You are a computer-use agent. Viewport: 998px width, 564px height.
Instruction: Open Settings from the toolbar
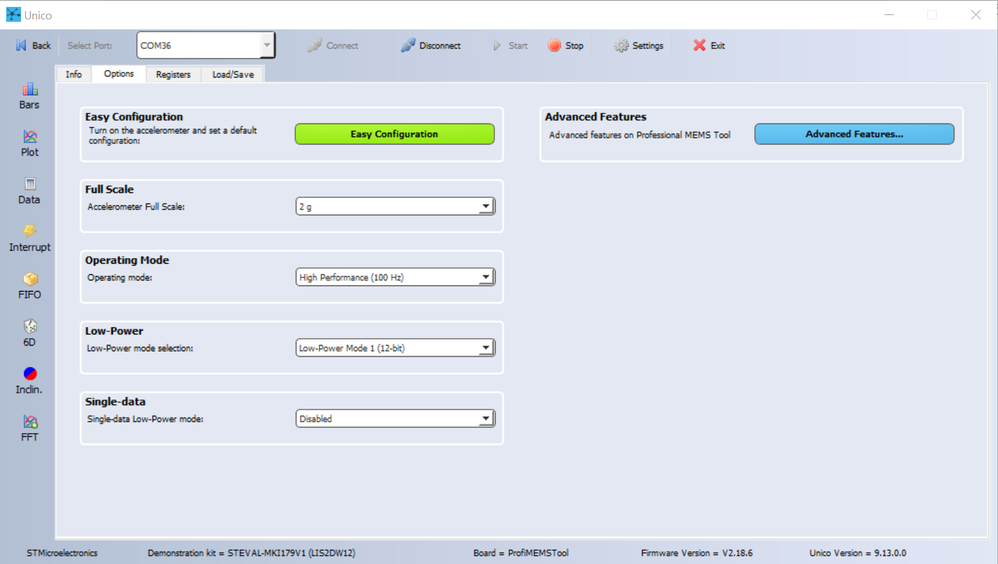pos(638,45)
